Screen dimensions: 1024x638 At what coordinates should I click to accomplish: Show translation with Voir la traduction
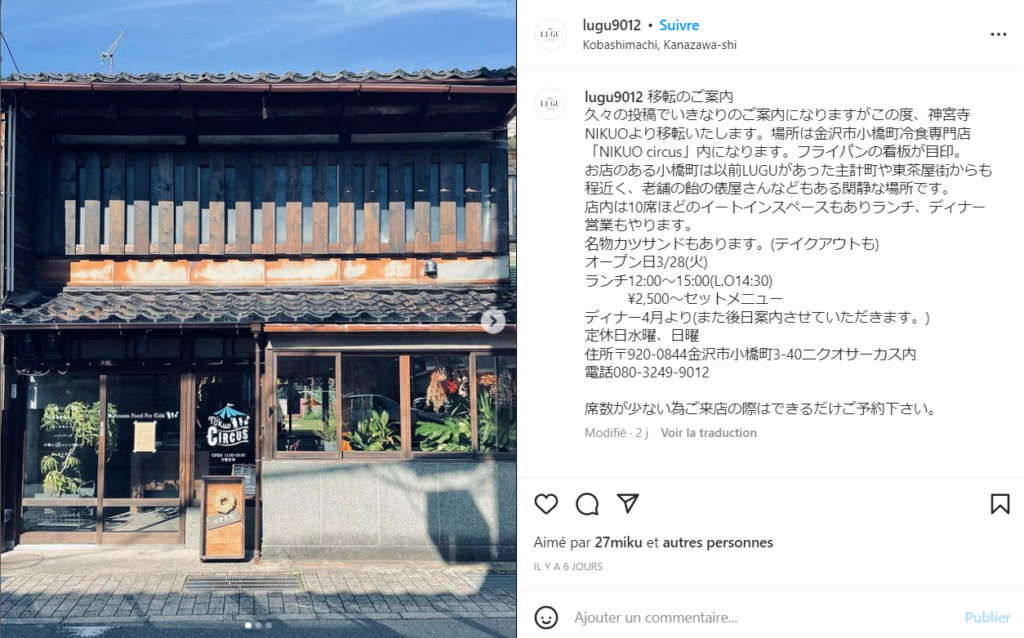(709, 433)
